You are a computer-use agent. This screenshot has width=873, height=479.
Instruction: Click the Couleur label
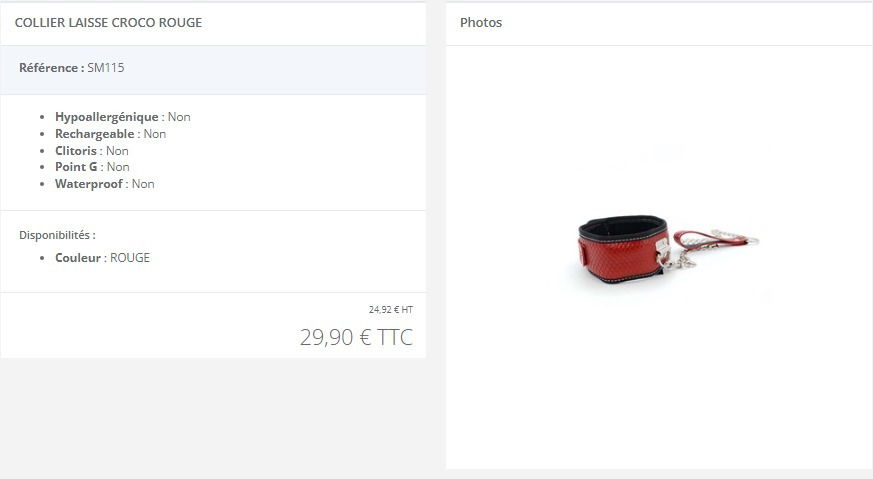point(78,258)
